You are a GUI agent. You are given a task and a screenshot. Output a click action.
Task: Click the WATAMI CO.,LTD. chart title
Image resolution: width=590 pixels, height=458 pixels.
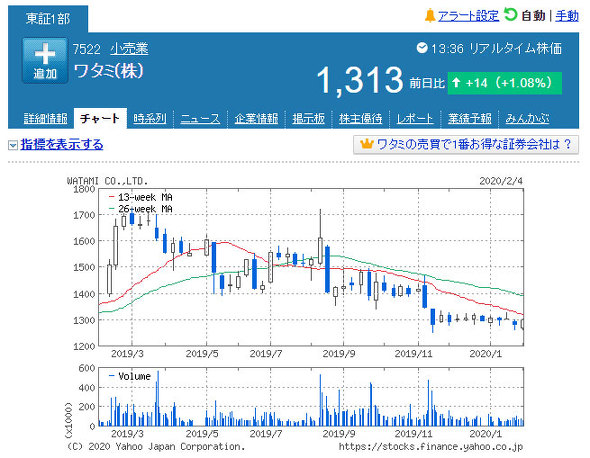coord(107,181)
